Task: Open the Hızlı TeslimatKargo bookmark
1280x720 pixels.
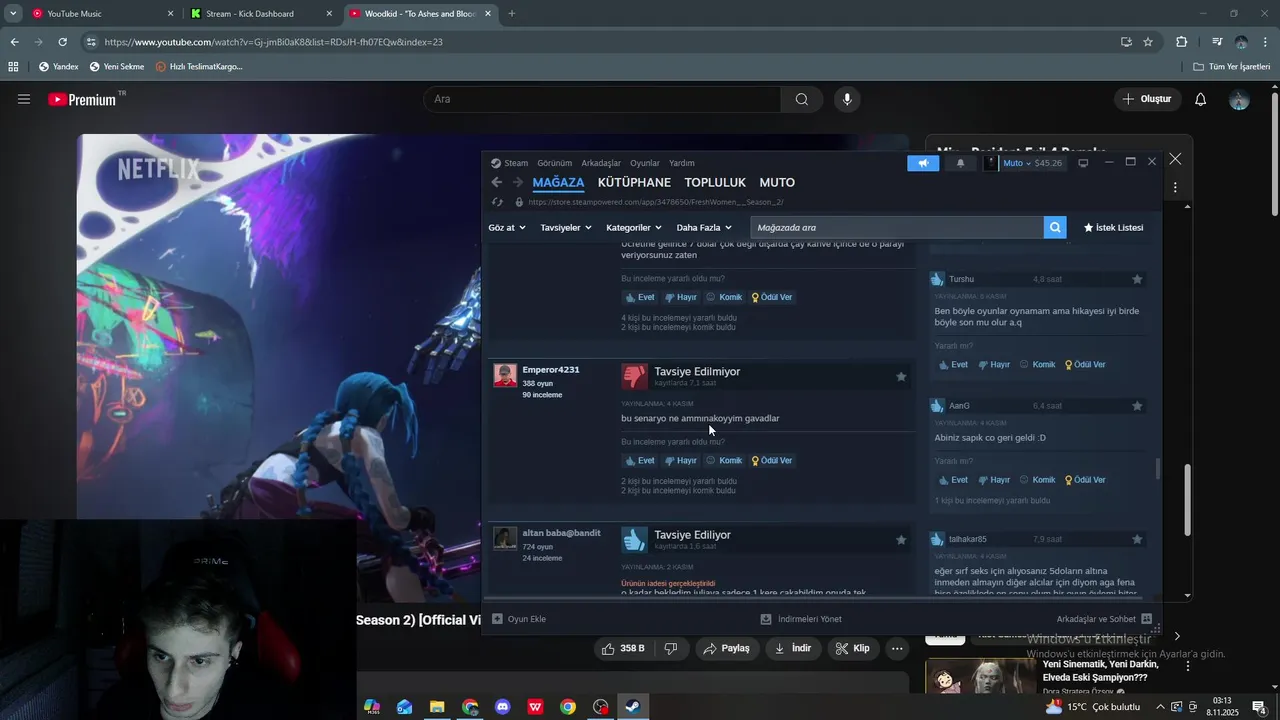Action: tap(199, 67)
